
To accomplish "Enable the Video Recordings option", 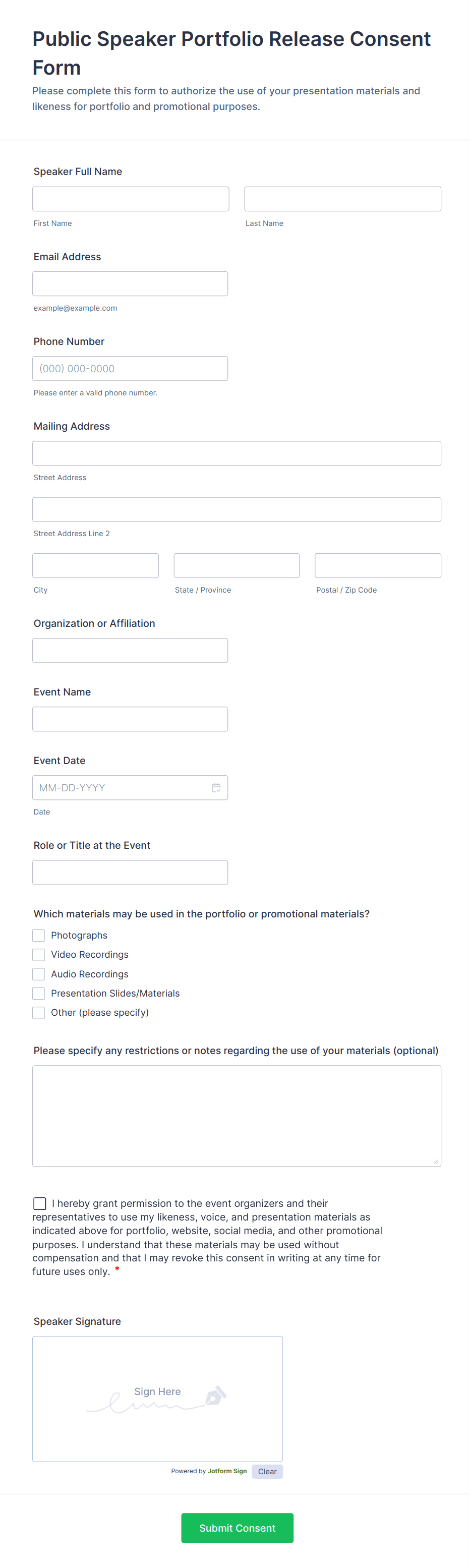I will [x=39, y=954].
